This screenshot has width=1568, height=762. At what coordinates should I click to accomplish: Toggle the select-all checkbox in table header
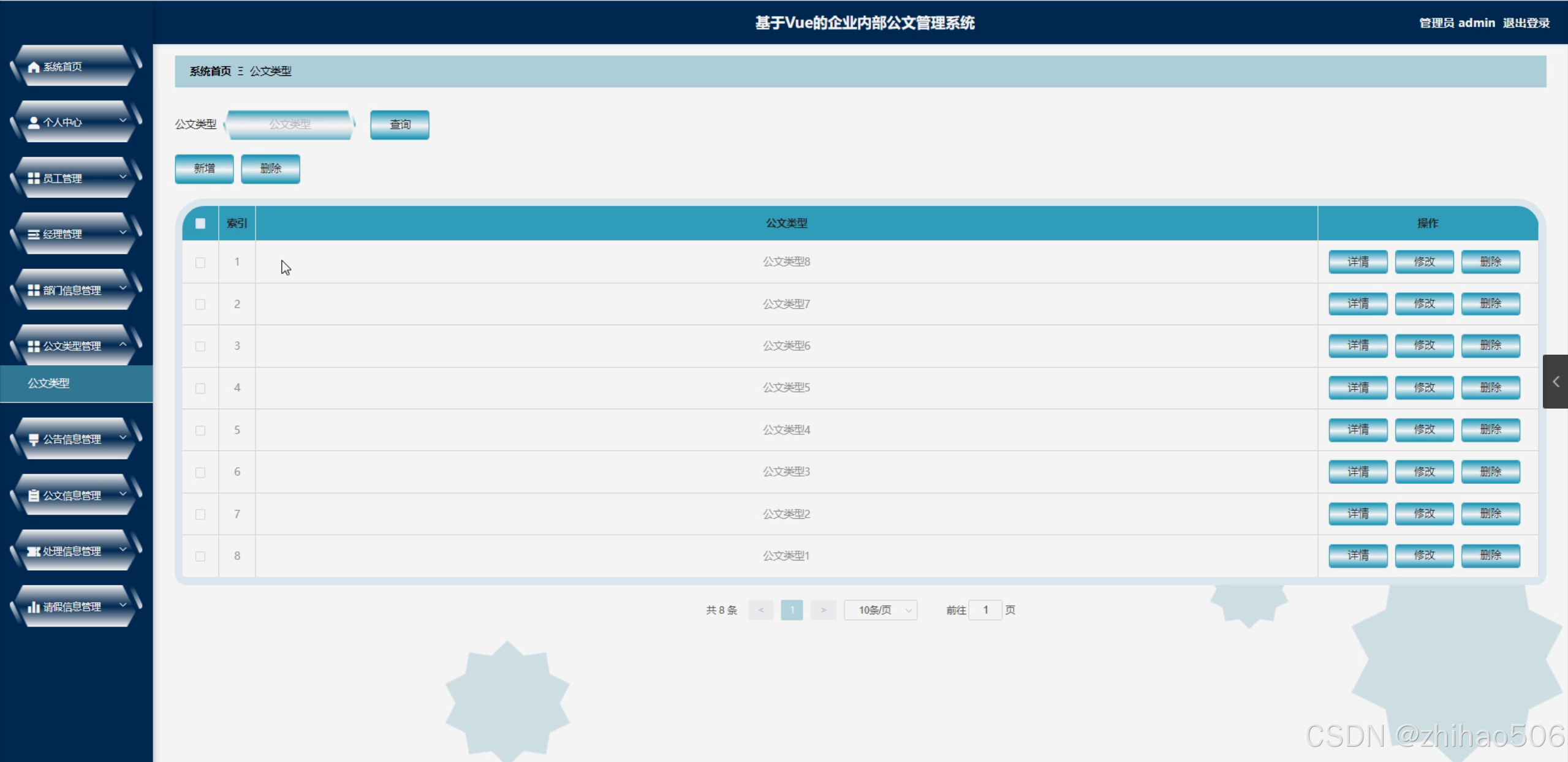[200, 223]
